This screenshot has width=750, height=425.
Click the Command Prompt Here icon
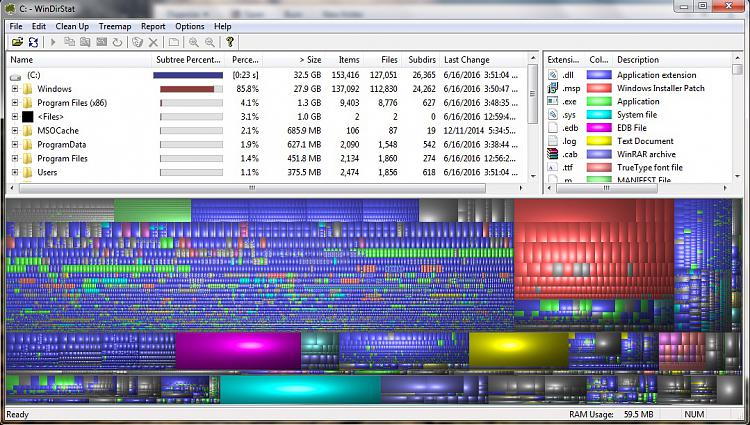[x=101, y=42]
